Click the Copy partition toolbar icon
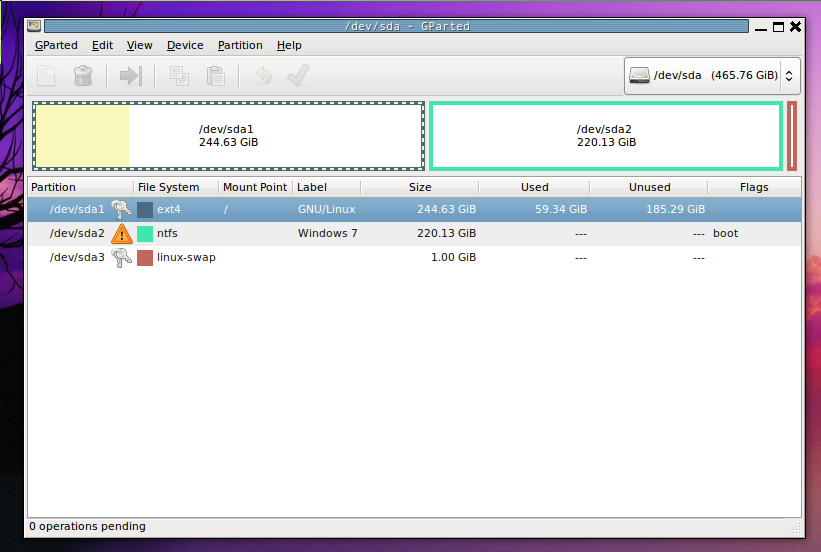821x552 pixels. click(179, 76)
